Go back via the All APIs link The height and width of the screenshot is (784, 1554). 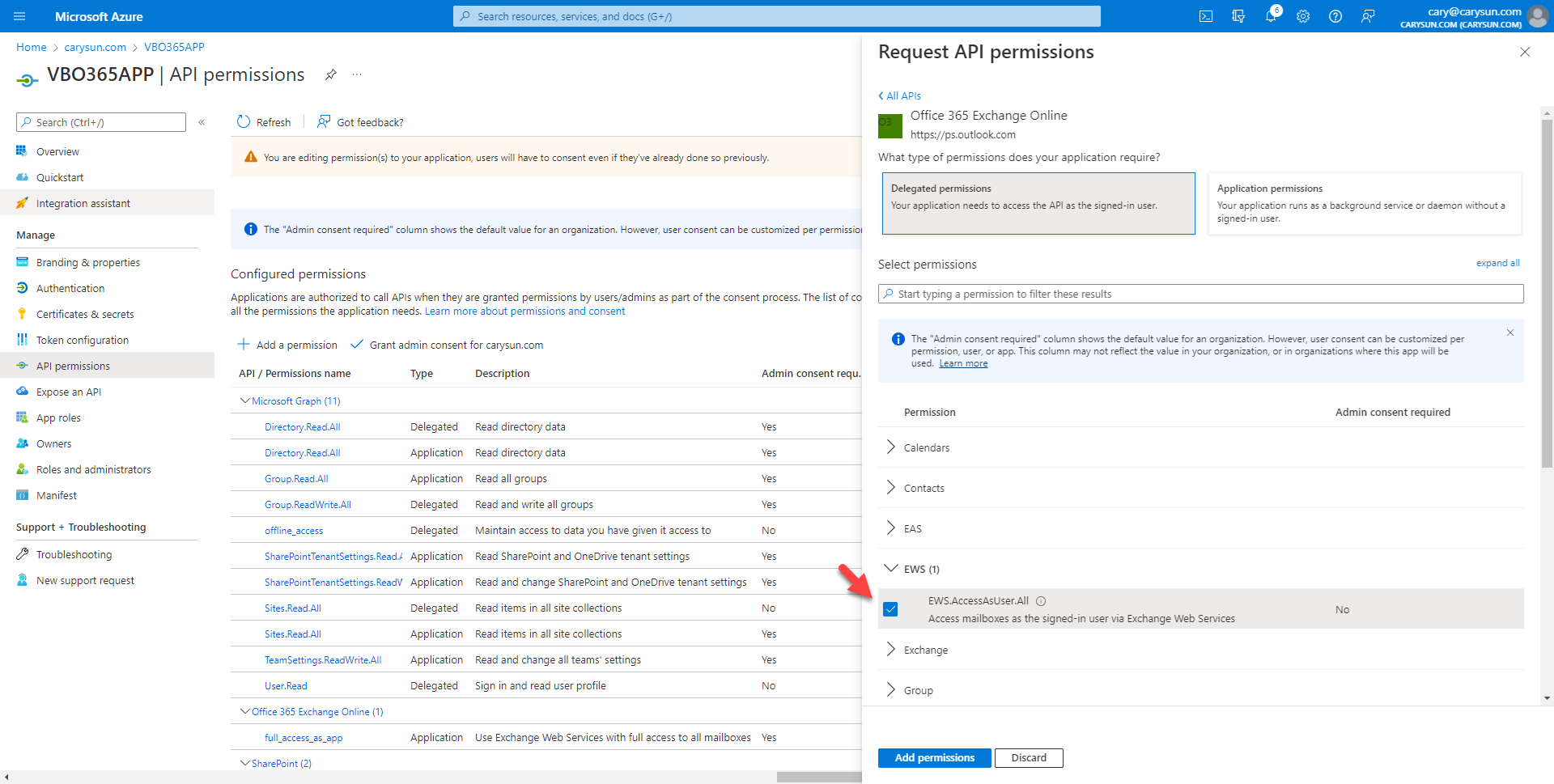click(x=899, y=95)
